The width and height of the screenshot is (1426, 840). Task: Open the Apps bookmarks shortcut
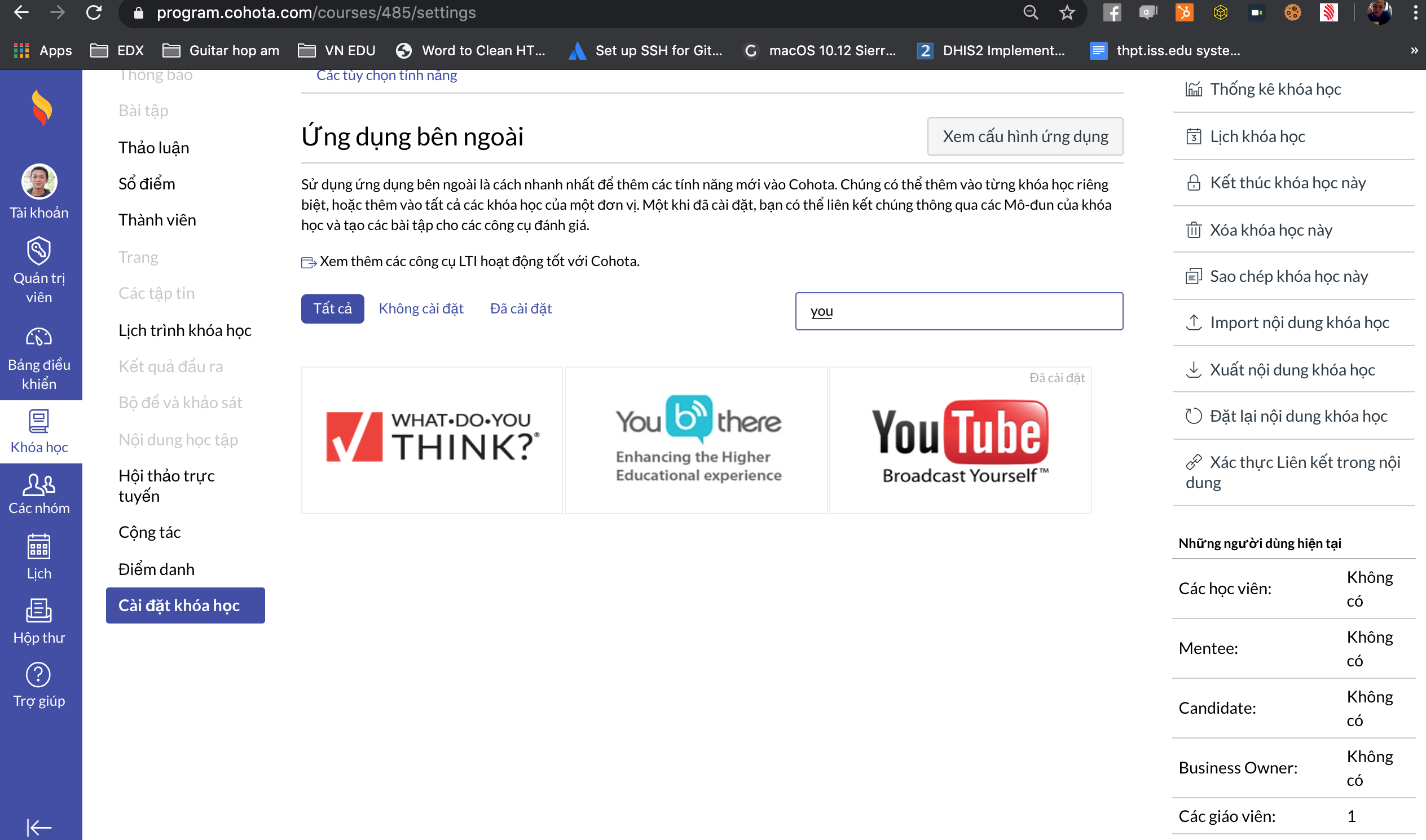[43, 50]
